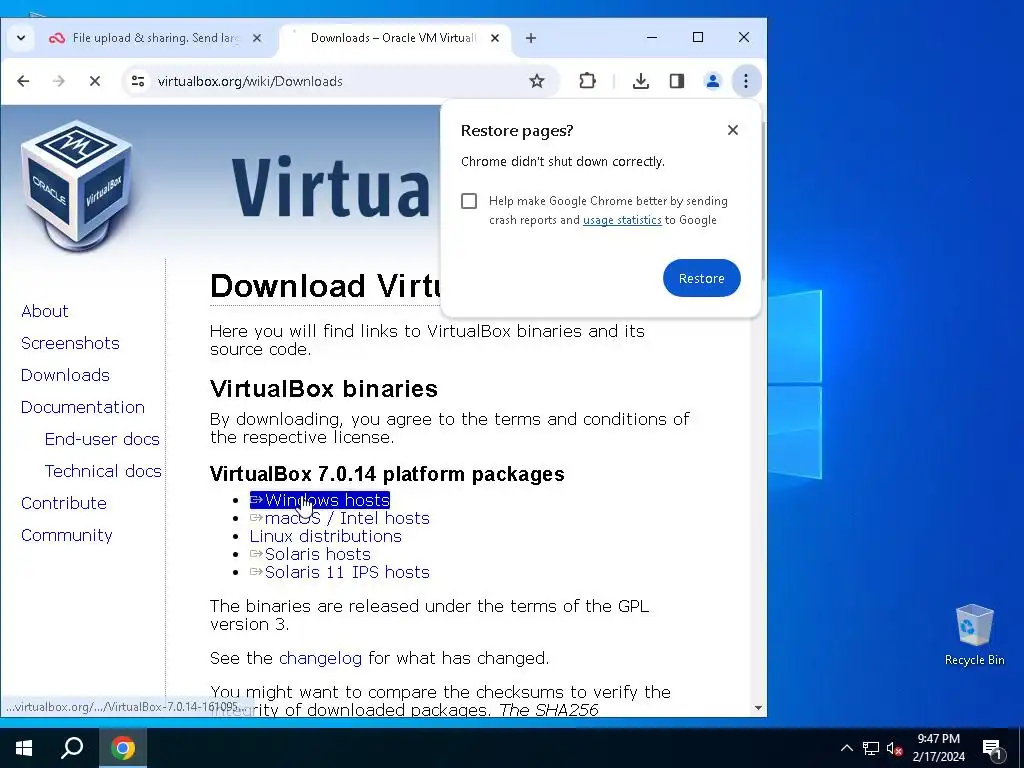
Task: Show Chrome downloads tray
Action: (x=641, y=81)
